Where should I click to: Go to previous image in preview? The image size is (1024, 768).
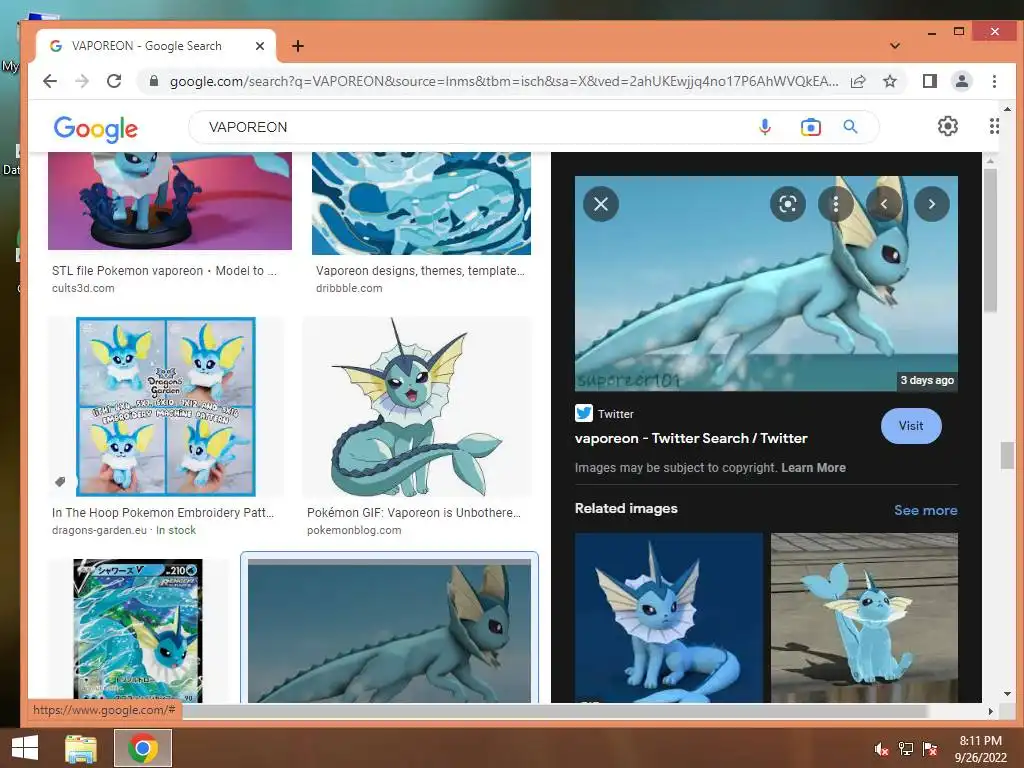pos(884,204)
